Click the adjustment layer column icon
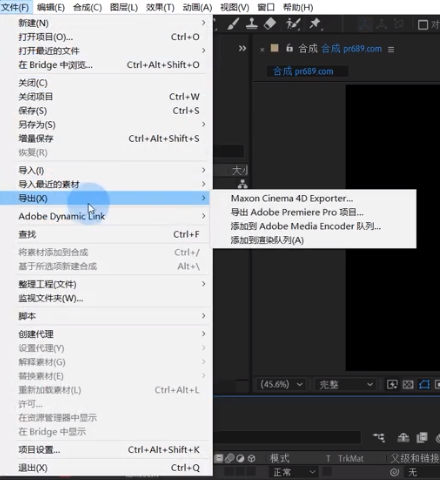Image resolution: width=440 pixels, height=480 pixels. [x=240, y=458]
